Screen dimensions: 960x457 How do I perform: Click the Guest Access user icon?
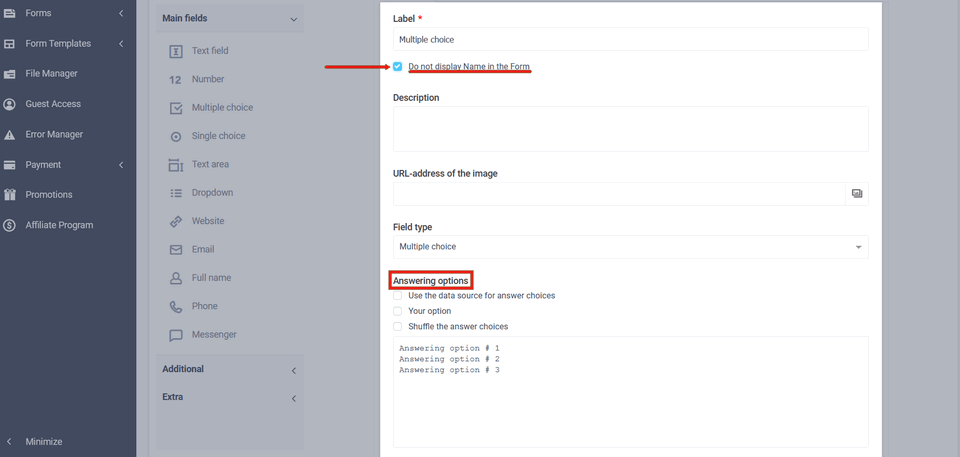(x=9, y=104)
